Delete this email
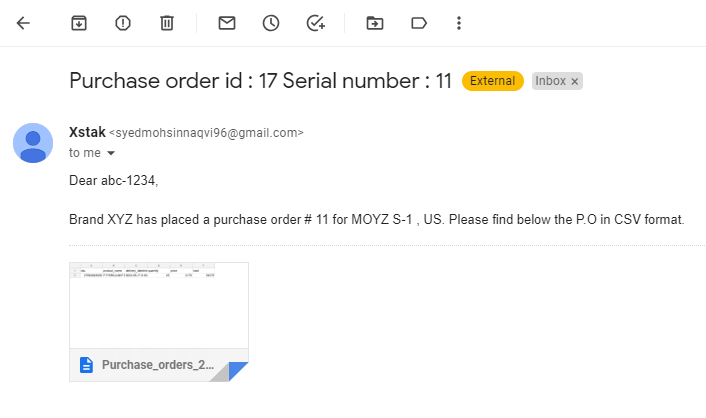The width and height of the screenshot is (706, 418). (167, 23)
